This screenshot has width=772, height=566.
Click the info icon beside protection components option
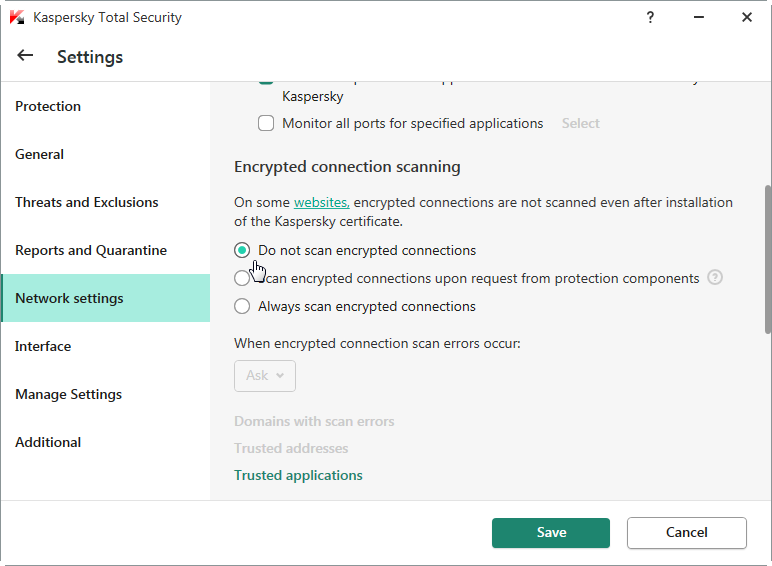point(714,278)
